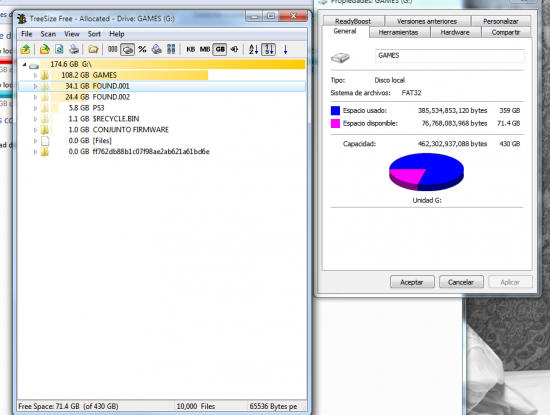Click the Aceptar button

coord(412,282)
